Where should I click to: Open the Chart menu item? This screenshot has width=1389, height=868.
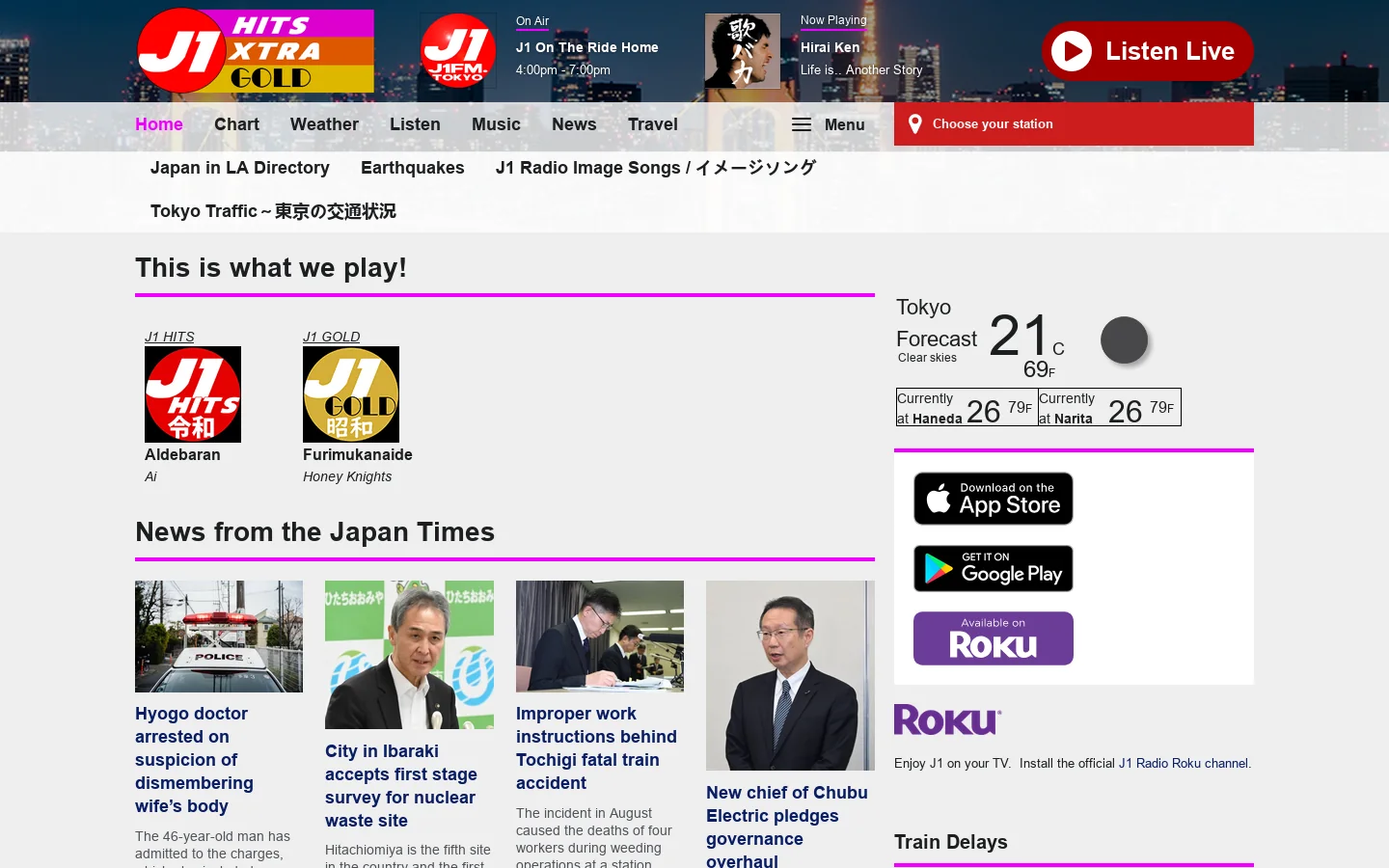236,124
